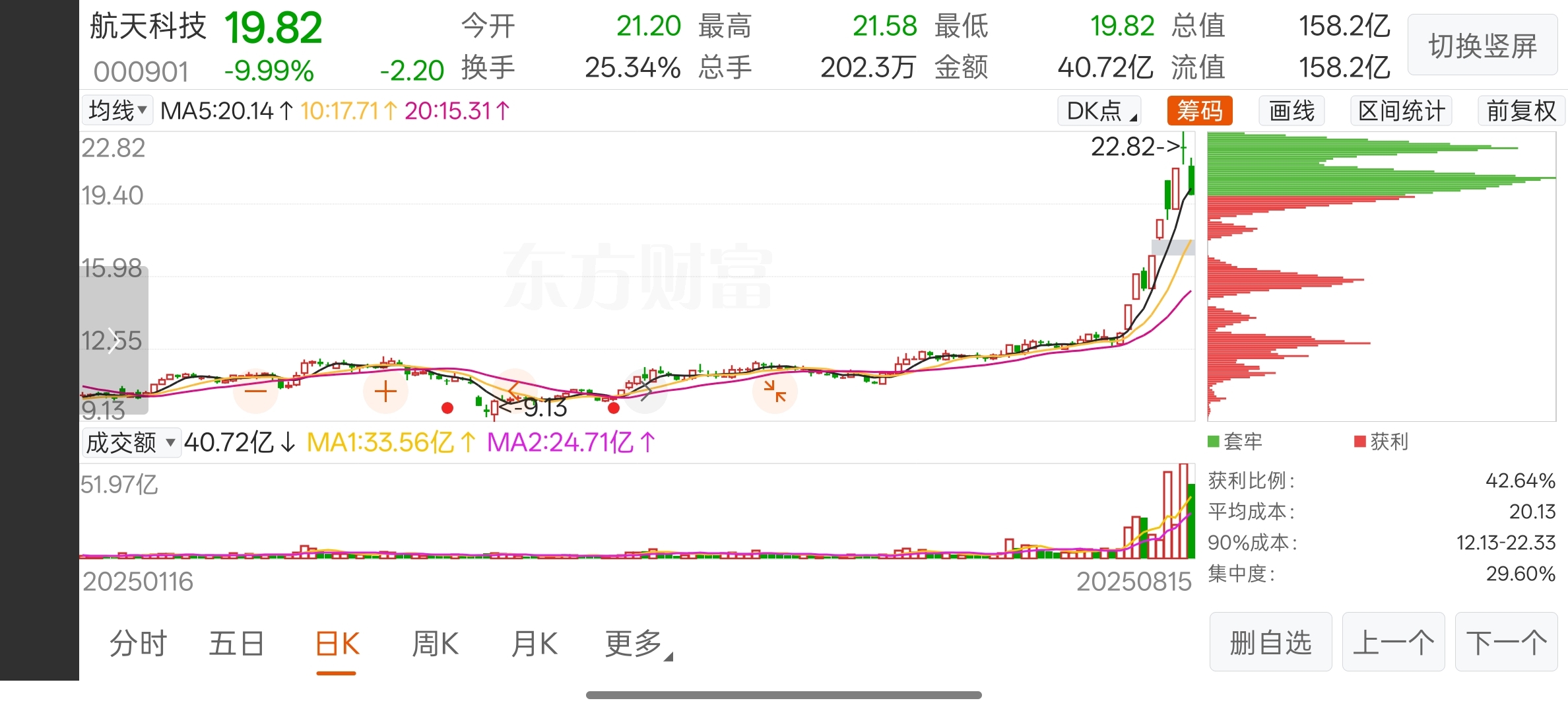The height and width of the screenshot is (713, 1568).
Task: Tap the minus zoom-out chart icon
Action: pyautogui.click(x=255, y=391)
